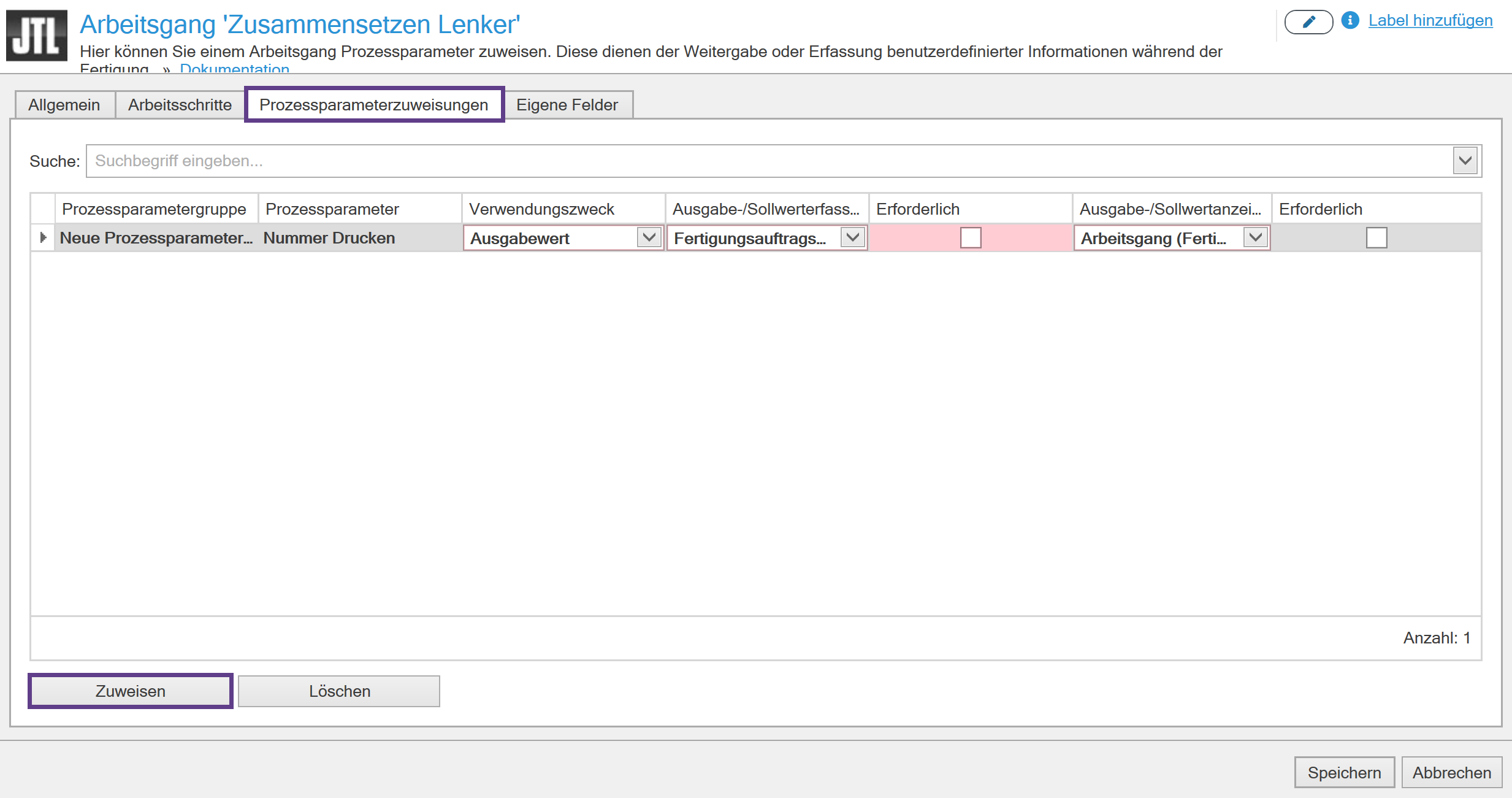1512x798 pixels.
Task: Click the Abbrechen button
Action: click(x=1451, y=772)
